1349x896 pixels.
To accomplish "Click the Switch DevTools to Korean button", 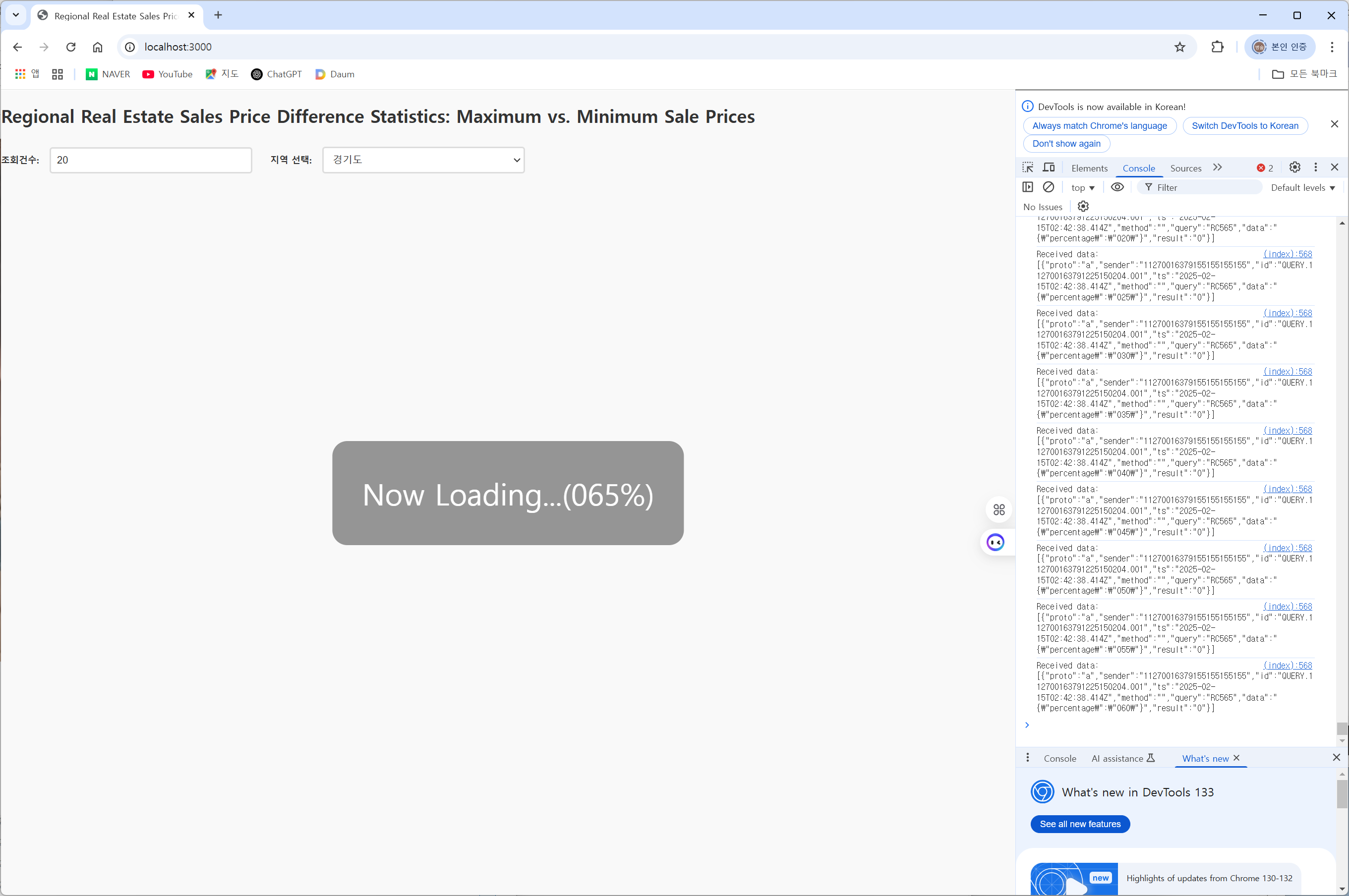I will 1245,126.
